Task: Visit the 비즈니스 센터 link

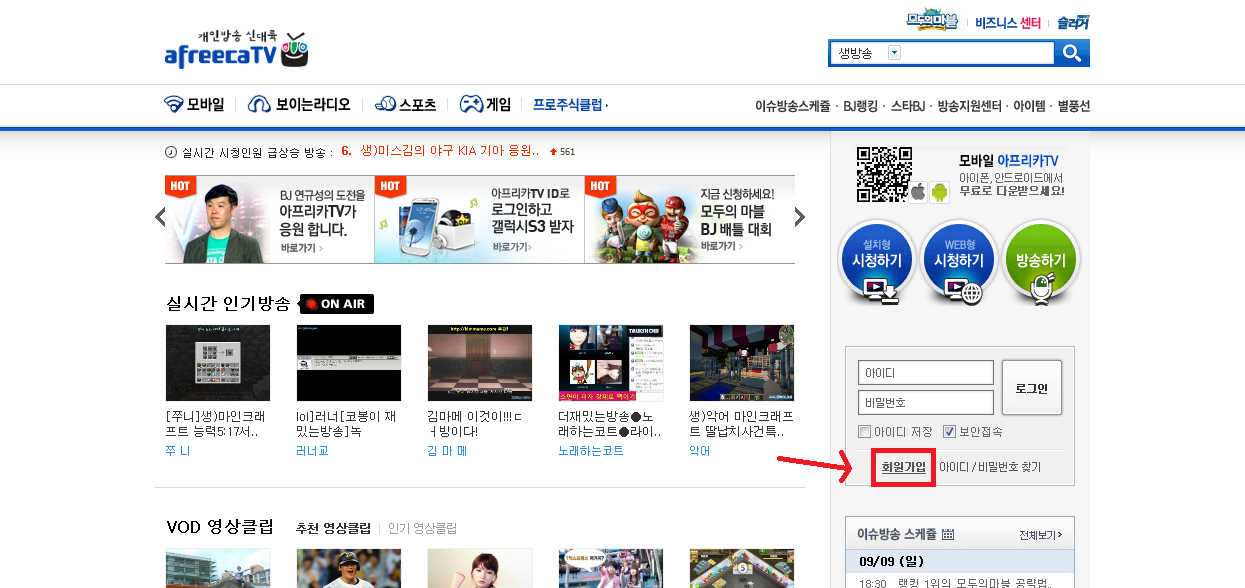Action: [1008, 22]
